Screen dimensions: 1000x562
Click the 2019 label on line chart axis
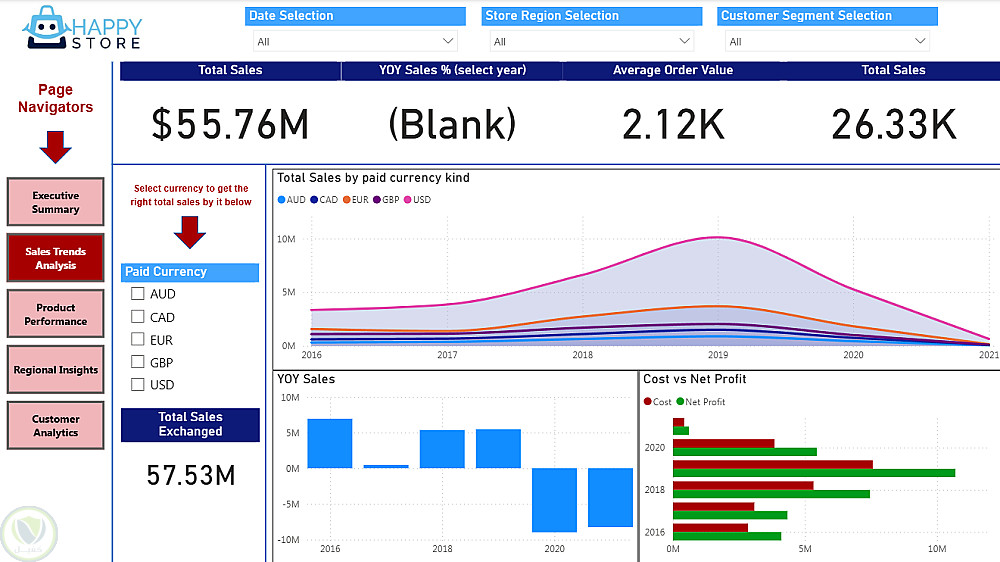[717, 355]
